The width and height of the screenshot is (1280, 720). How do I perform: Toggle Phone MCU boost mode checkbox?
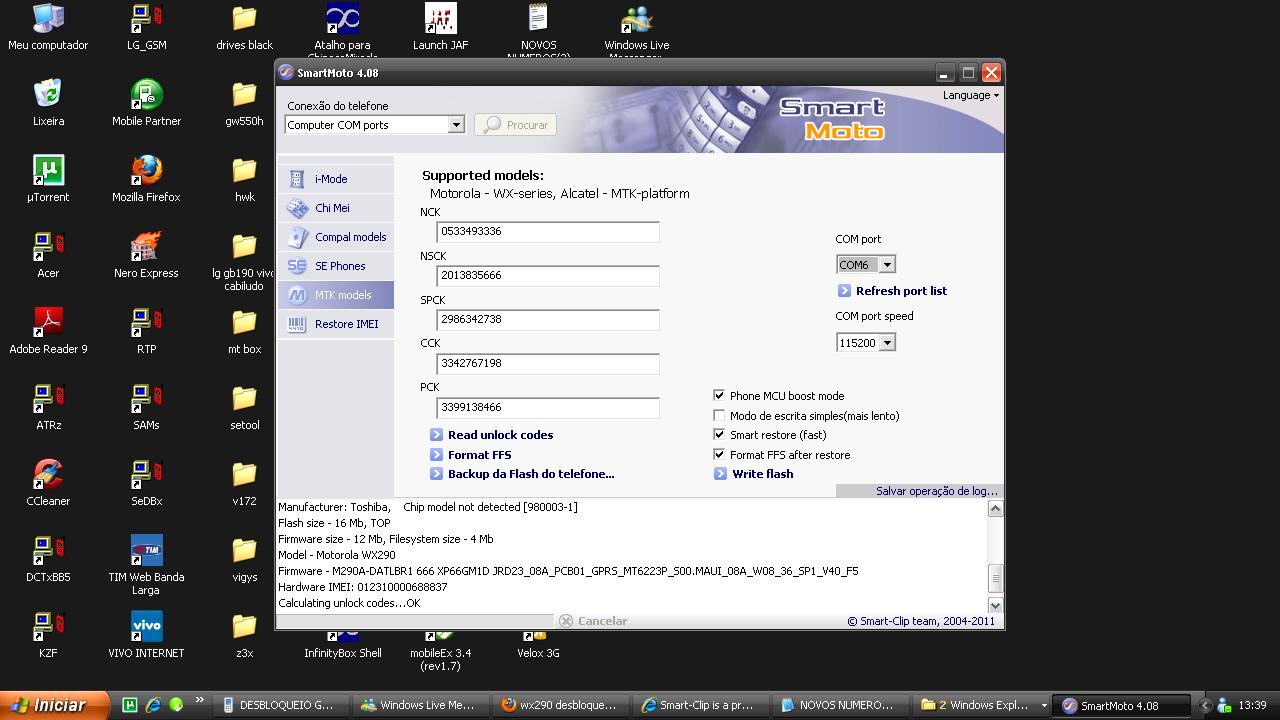coord(719,396)
